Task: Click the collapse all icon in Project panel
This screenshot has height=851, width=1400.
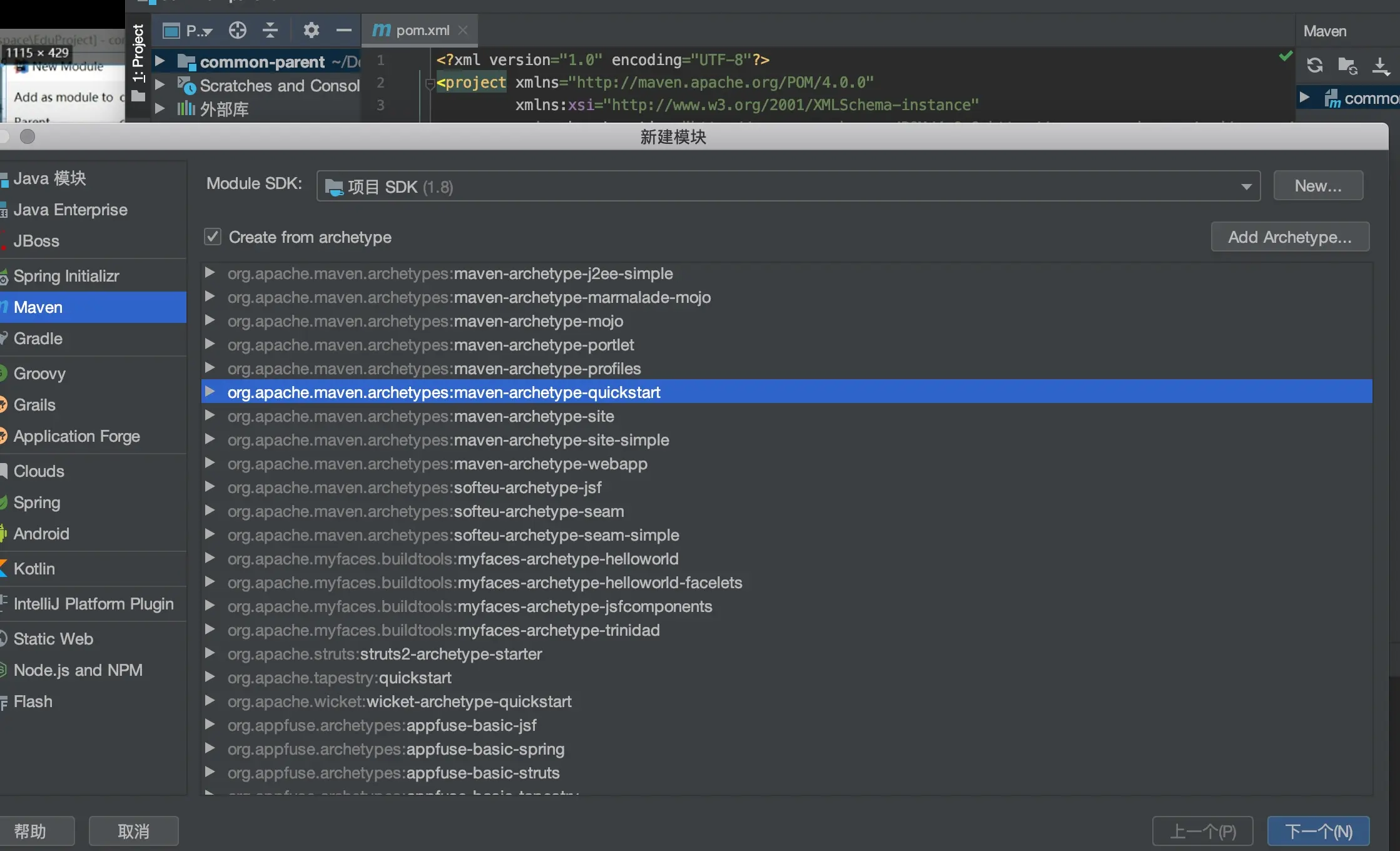Action: 270,30
